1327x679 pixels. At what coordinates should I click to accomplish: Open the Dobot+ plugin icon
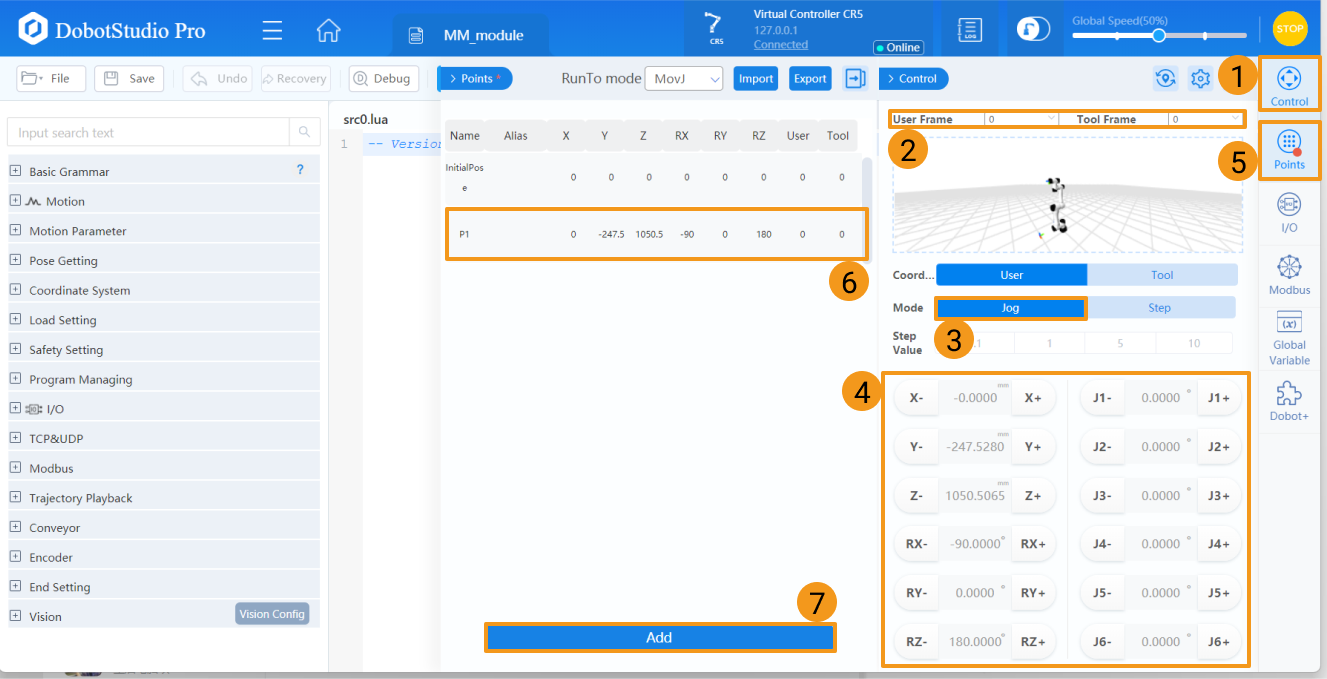[1289, 400]
